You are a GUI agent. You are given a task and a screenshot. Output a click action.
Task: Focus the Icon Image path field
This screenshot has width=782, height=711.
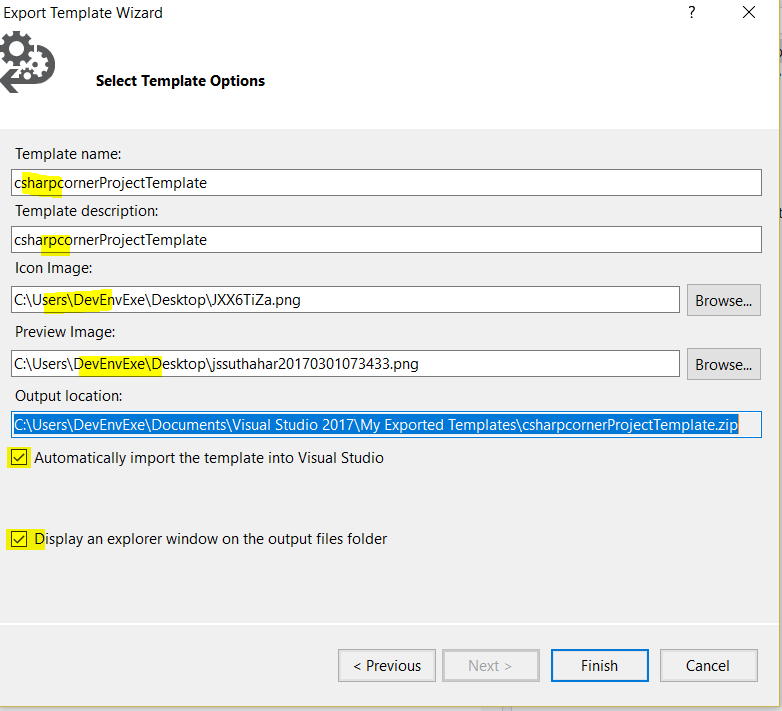345,300
